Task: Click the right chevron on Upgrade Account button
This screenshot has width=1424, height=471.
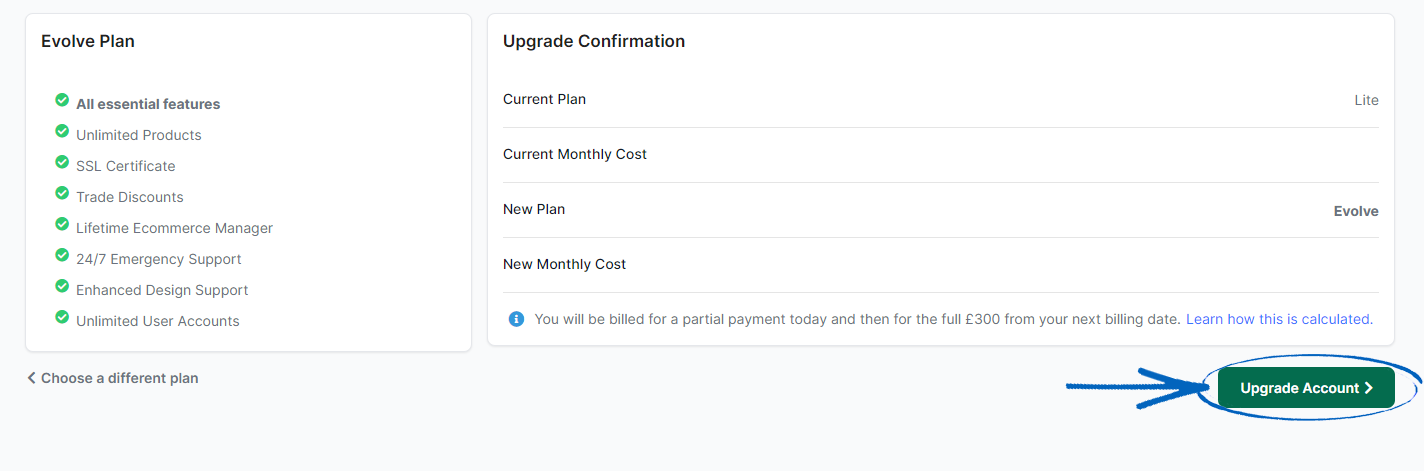Action: point(1369,388)
